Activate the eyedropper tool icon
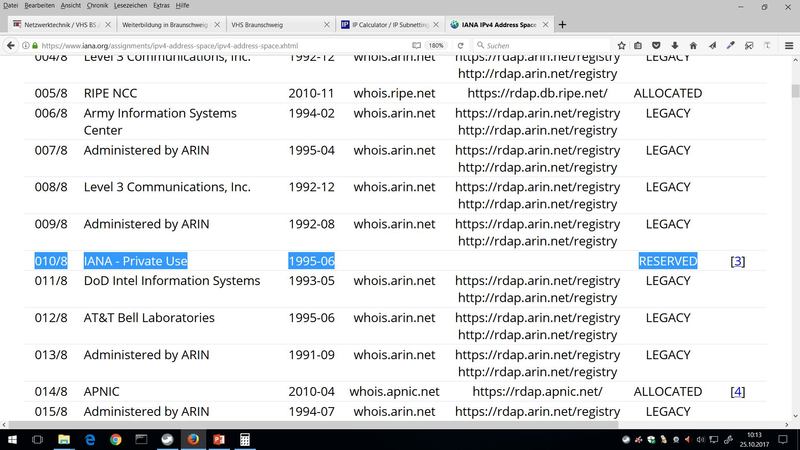The width and height of the screenshot is (800, 450). point(731,45)
